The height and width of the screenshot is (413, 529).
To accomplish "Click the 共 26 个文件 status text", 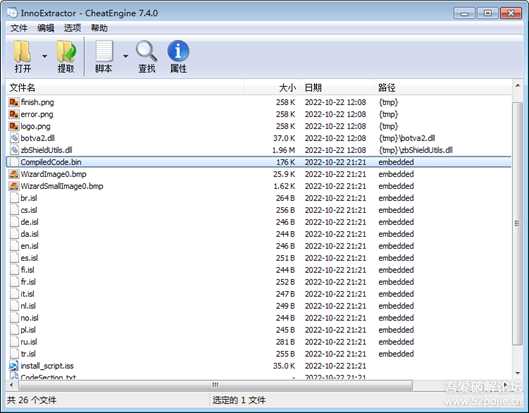I will 32,401.
